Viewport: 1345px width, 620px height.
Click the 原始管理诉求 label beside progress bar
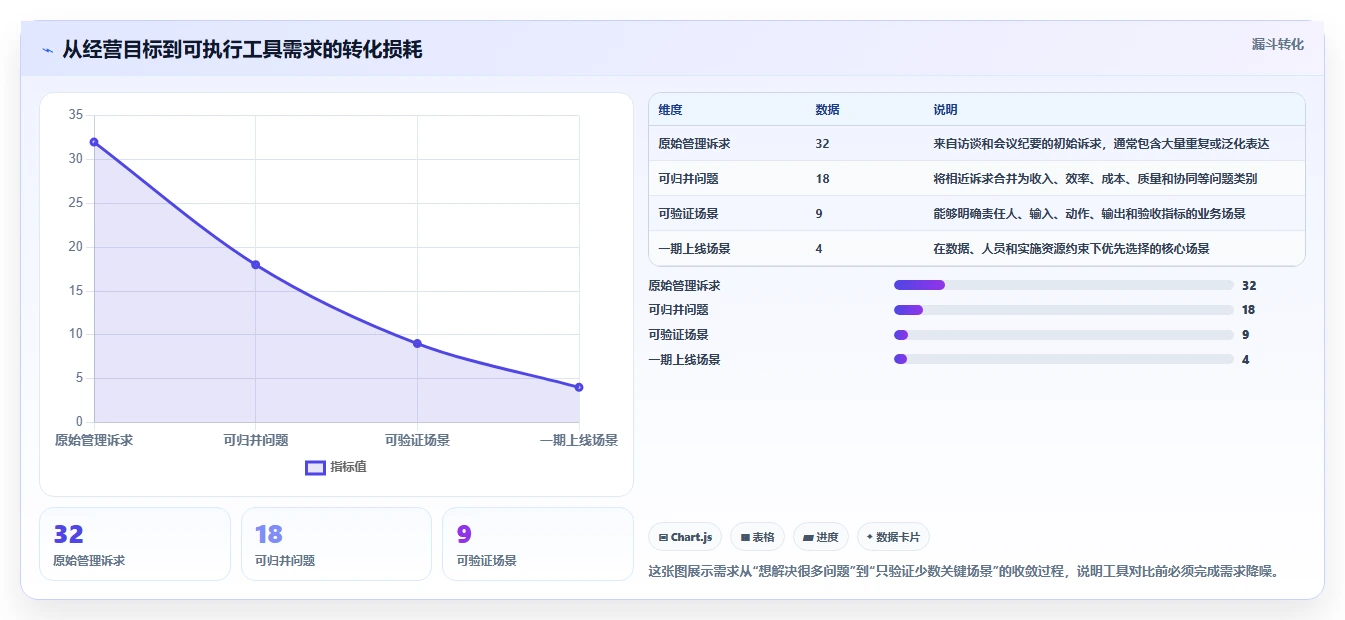pos(684,285)
